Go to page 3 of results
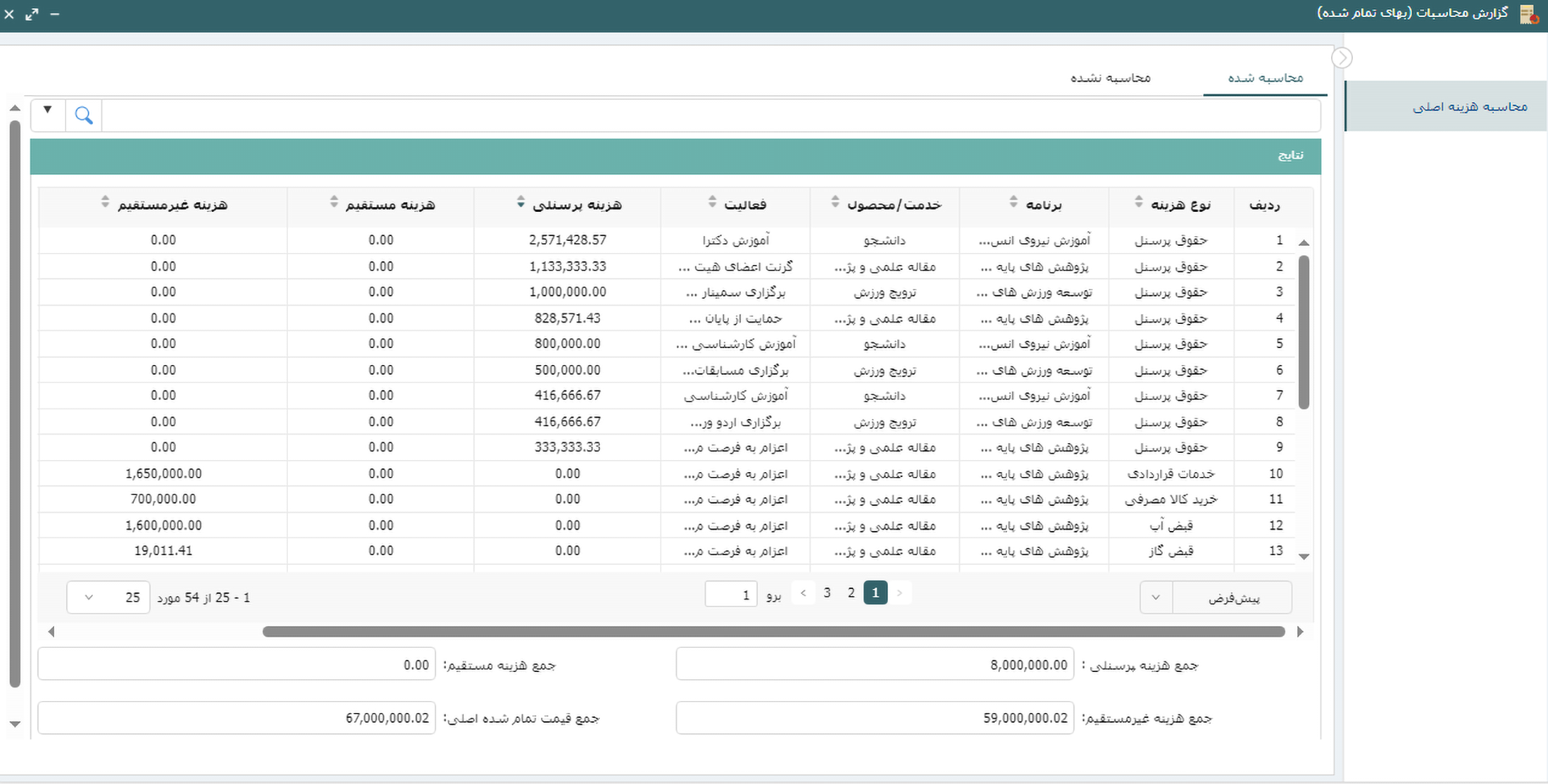Screen dimensions: 1548x784 click(x=826, y=593)
